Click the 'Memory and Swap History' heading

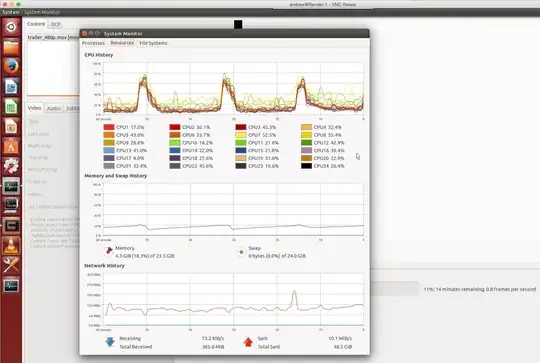[x=116, y=176]
